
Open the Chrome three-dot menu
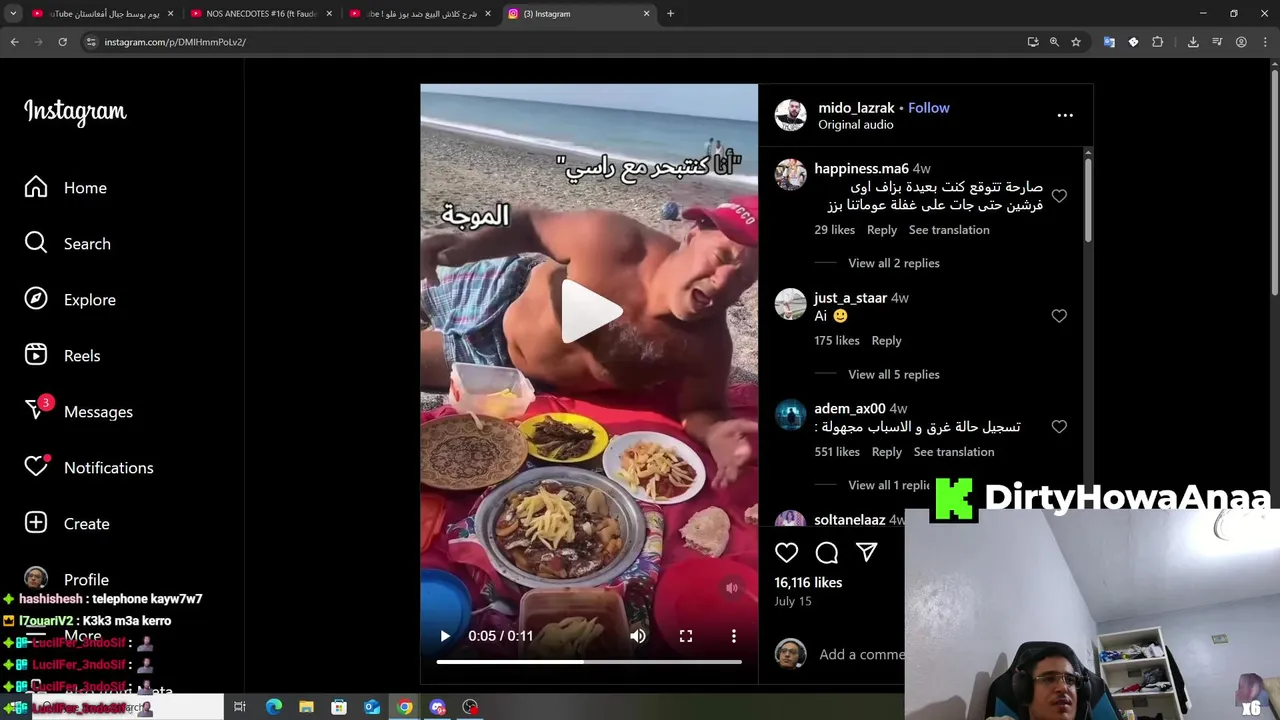tap(1265, 42)
